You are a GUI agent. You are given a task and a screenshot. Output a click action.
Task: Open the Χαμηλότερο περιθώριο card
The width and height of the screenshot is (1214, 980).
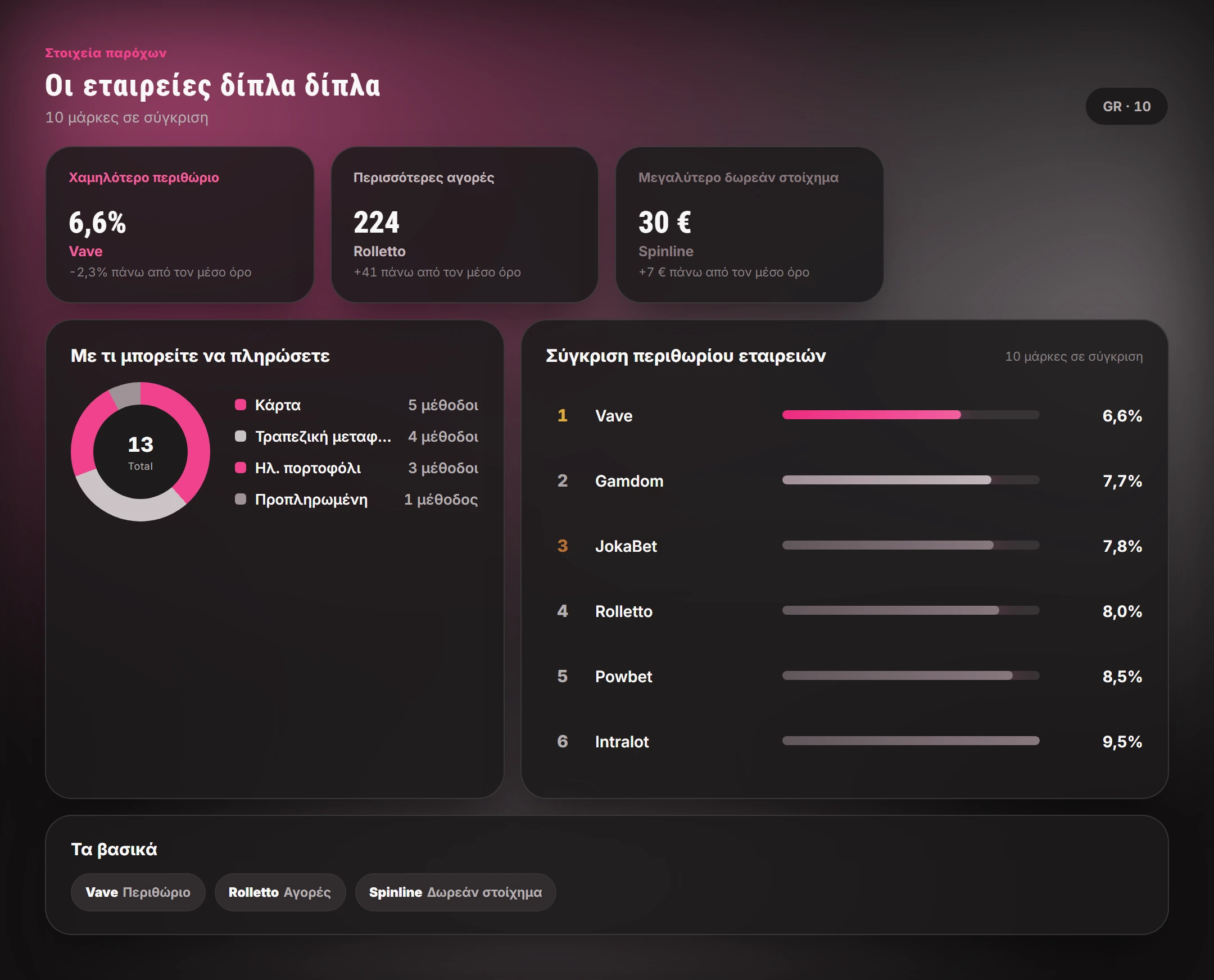pyautogui.click(x=179, y=225)
